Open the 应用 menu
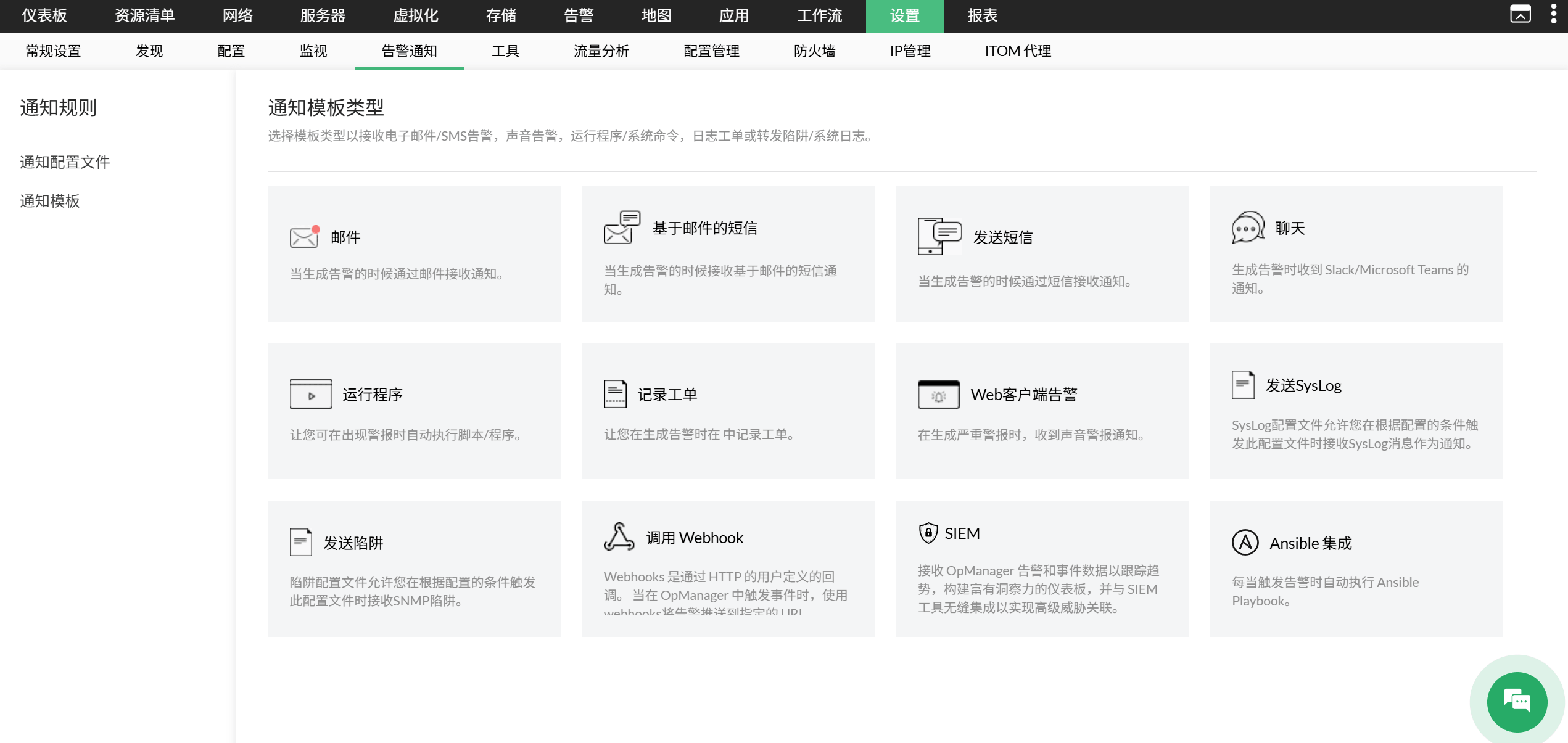 (734, 15)
